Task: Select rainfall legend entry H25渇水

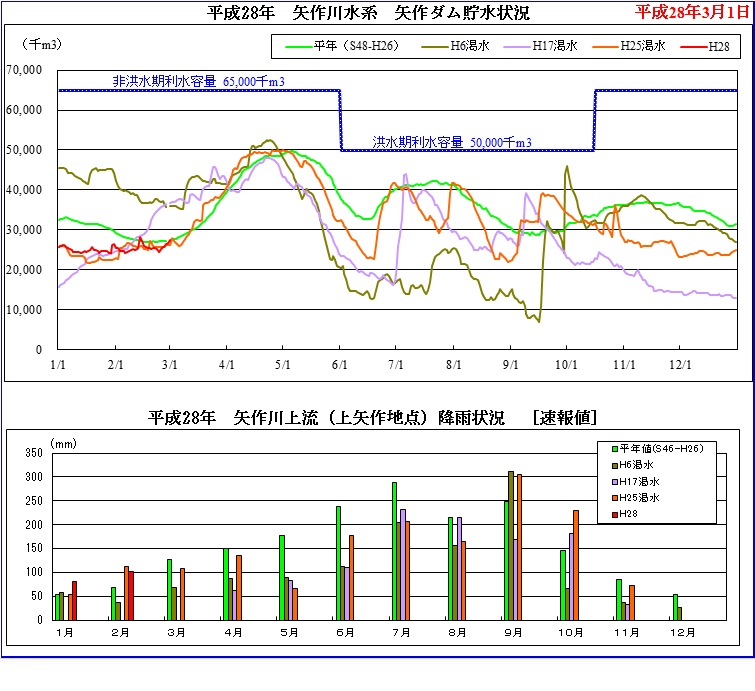Action: point(636,497)
